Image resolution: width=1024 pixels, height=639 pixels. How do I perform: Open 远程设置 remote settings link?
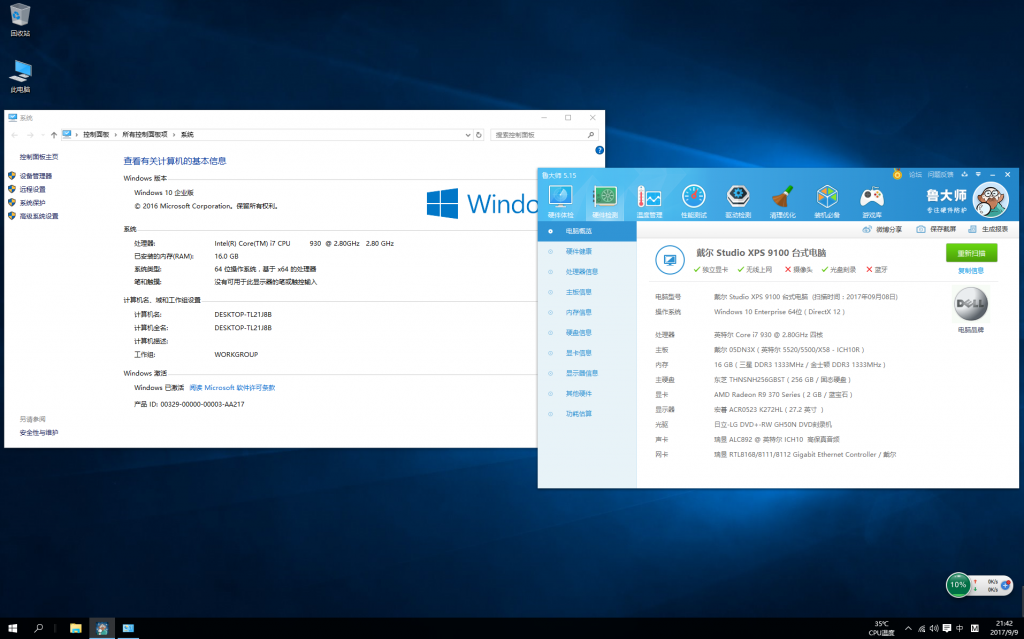tap(33, 189)
